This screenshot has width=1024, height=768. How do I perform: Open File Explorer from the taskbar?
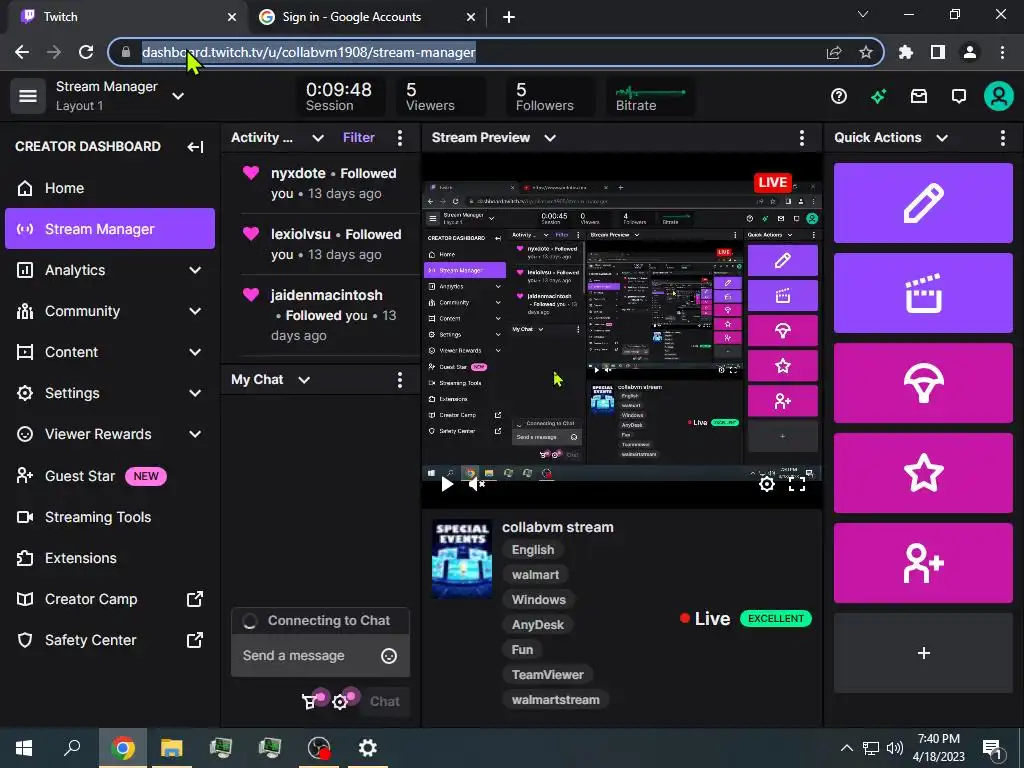(x=171, y=748)
